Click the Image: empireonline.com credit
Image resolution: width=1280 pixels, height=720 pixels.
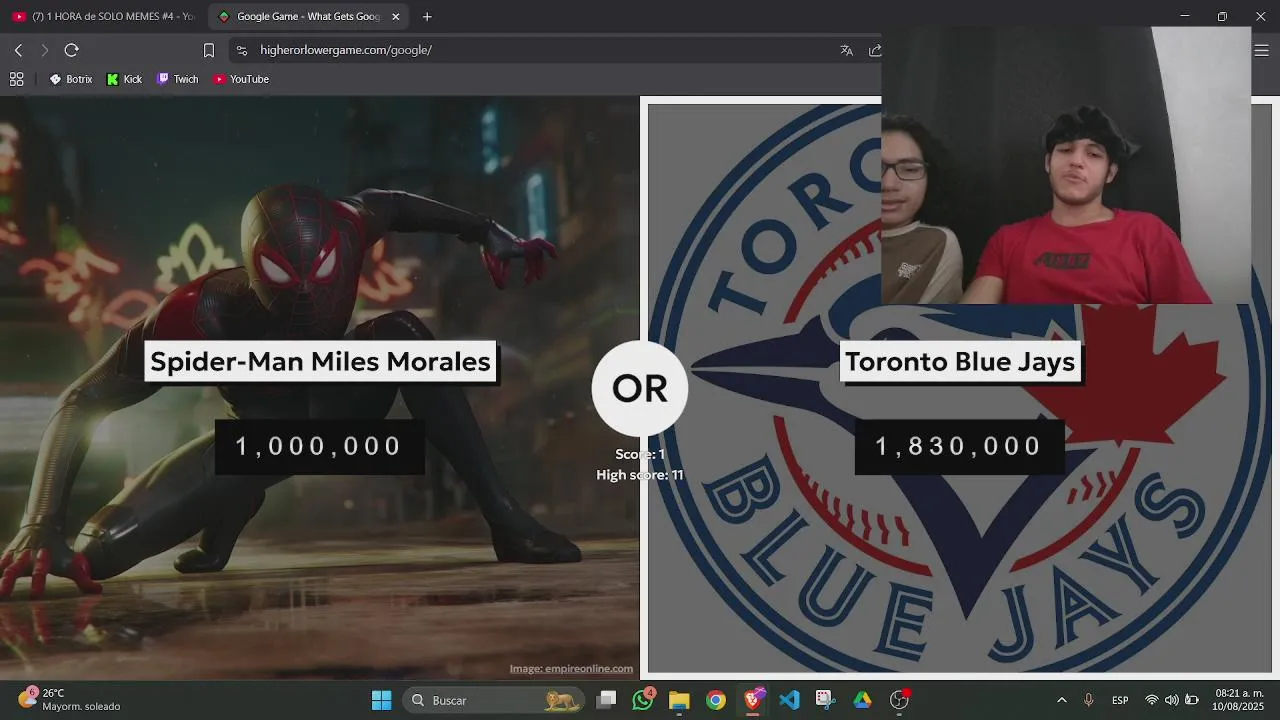click(x=571, y=669)
